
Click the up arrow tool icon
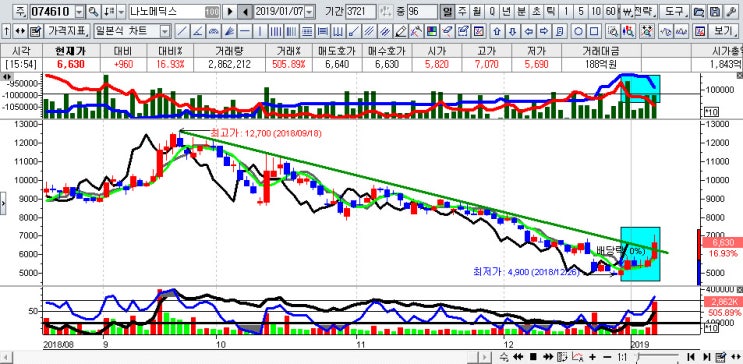(x=496, y=32)
